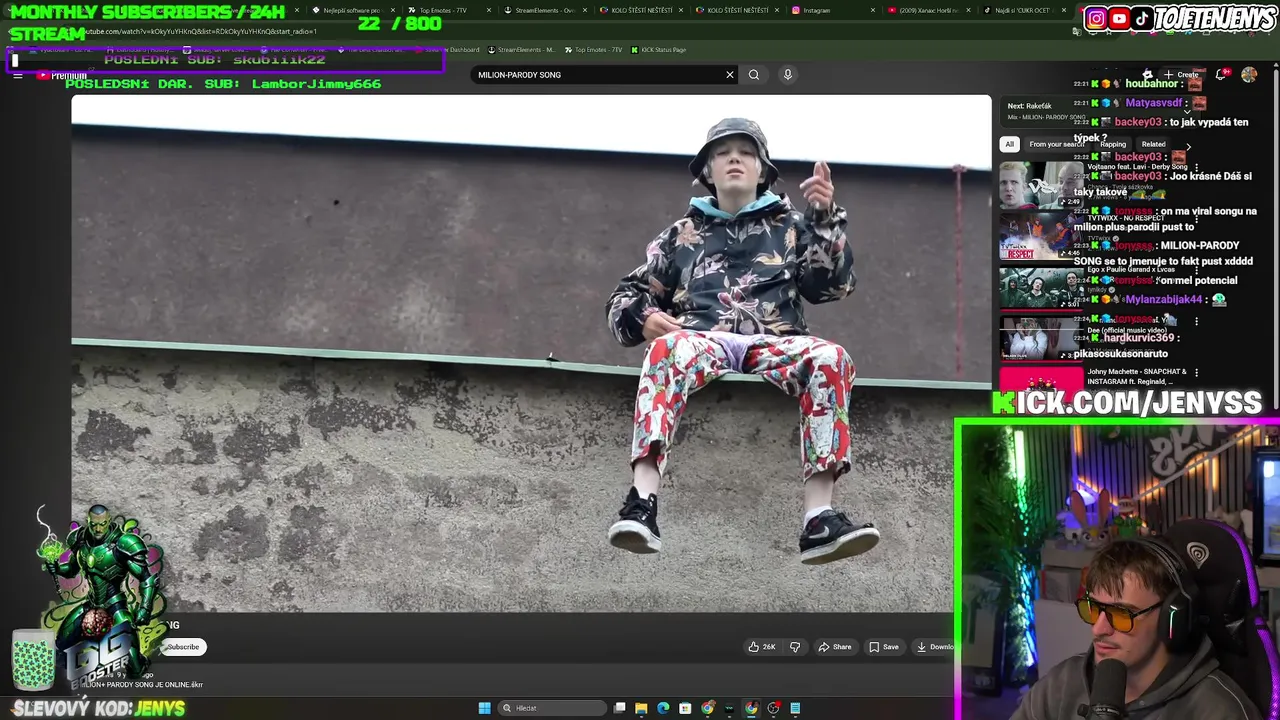Share the video using Share button
1280x720 pixels.
835,647
